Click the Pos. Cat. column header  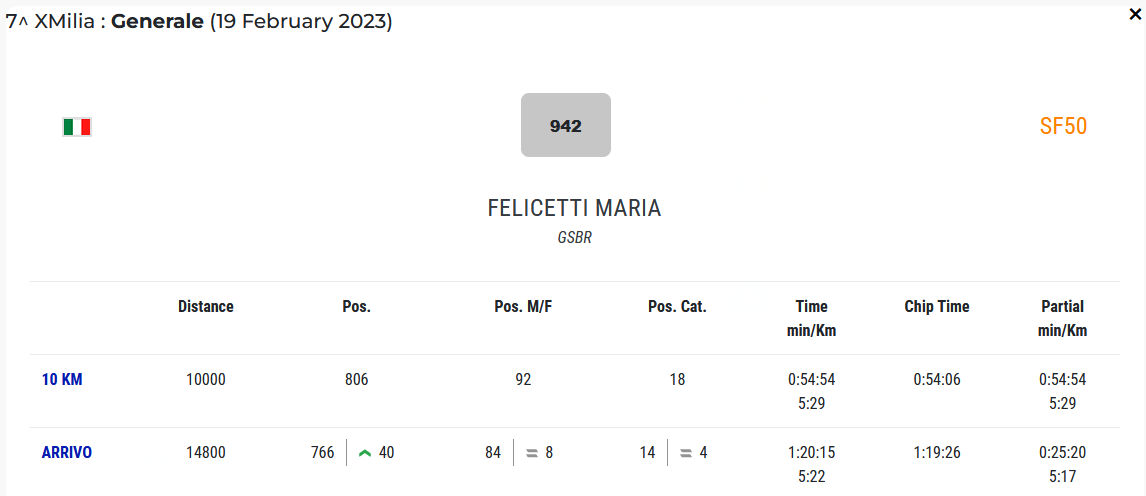(x=677, y=307)
